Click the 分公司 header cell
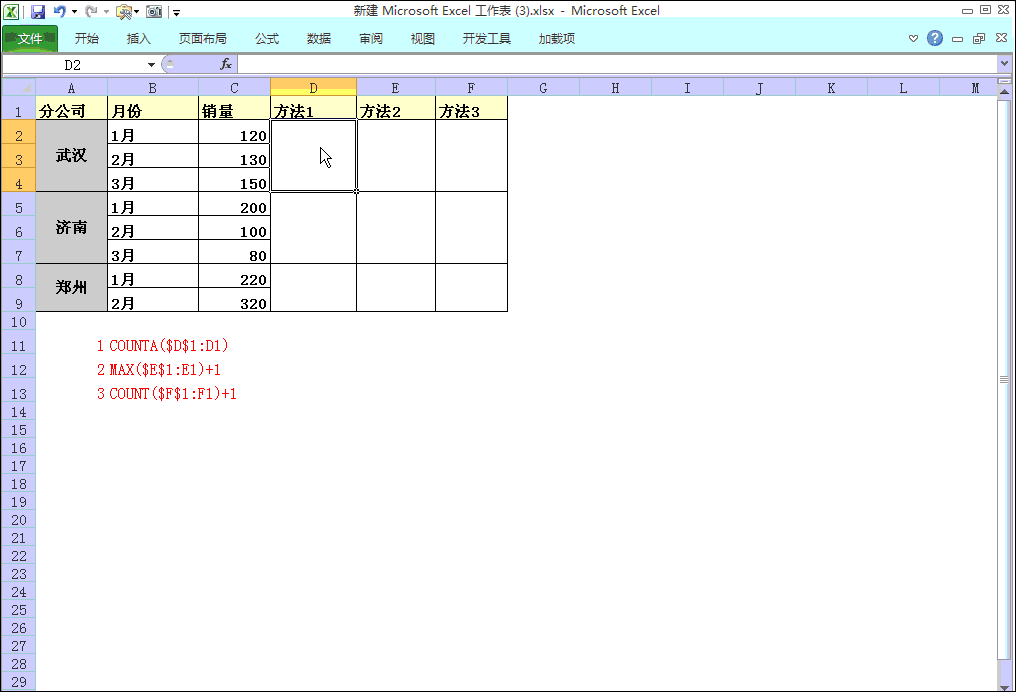This screenshot has height=692, width=1016. pos(71,108)
